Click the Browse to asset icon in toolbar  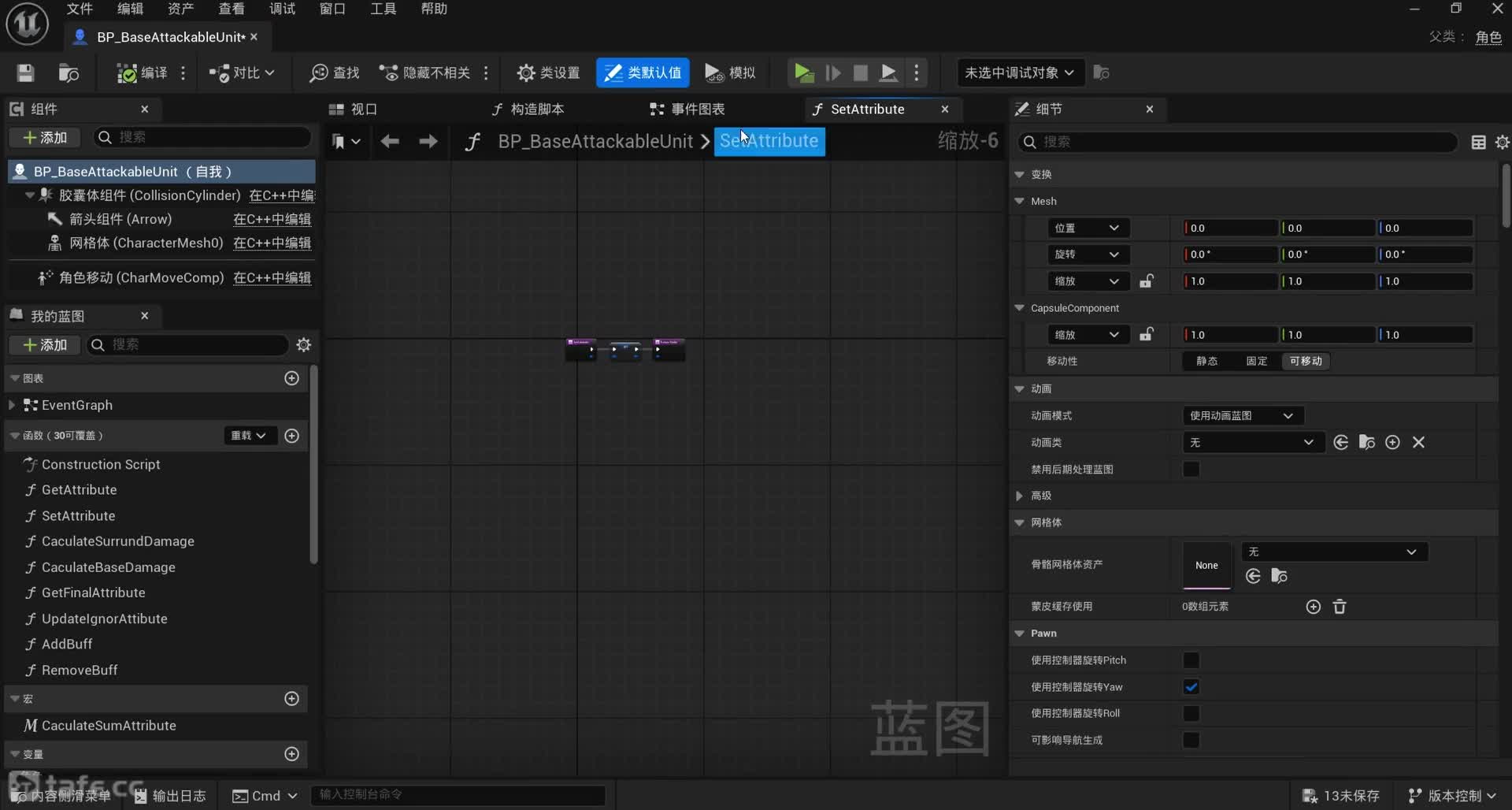click(69, 73)
